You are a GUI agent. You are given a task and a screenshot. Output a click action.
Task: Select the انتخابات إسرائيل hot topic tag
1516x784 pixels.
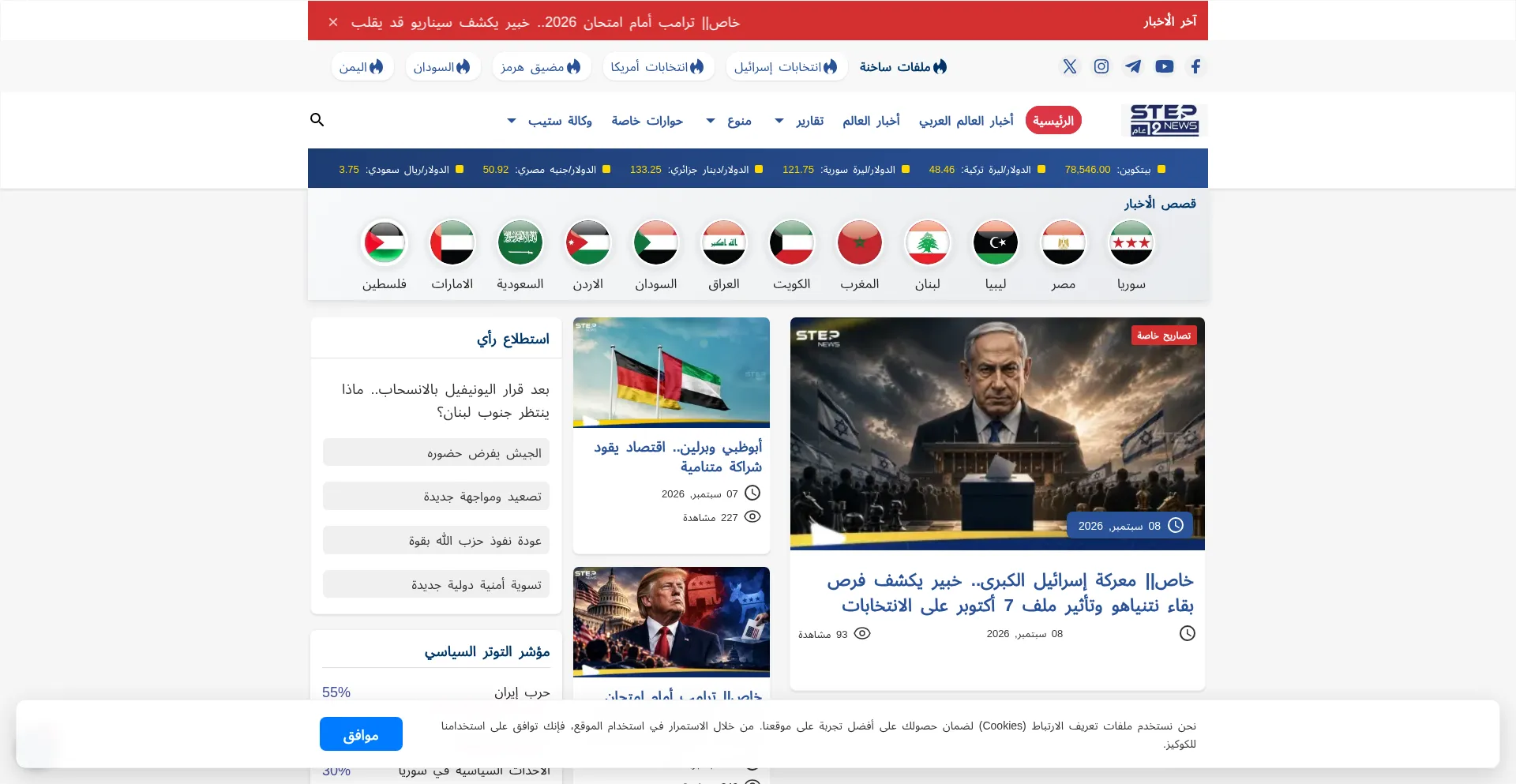(786, 67)
